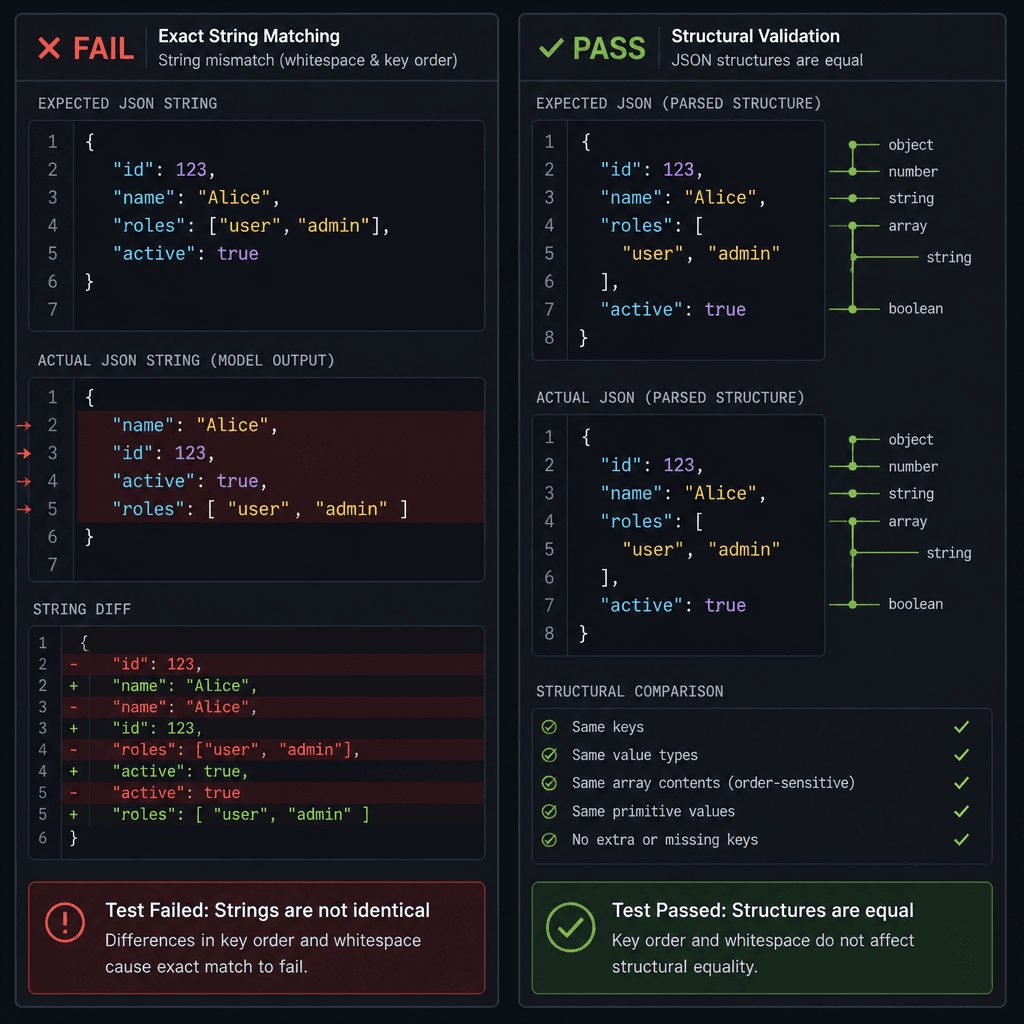The height and width of the screenshot is (1024, 1024).
Task: Click the STRUCTURAL COMPARISON section label
Action: point(630,692)
